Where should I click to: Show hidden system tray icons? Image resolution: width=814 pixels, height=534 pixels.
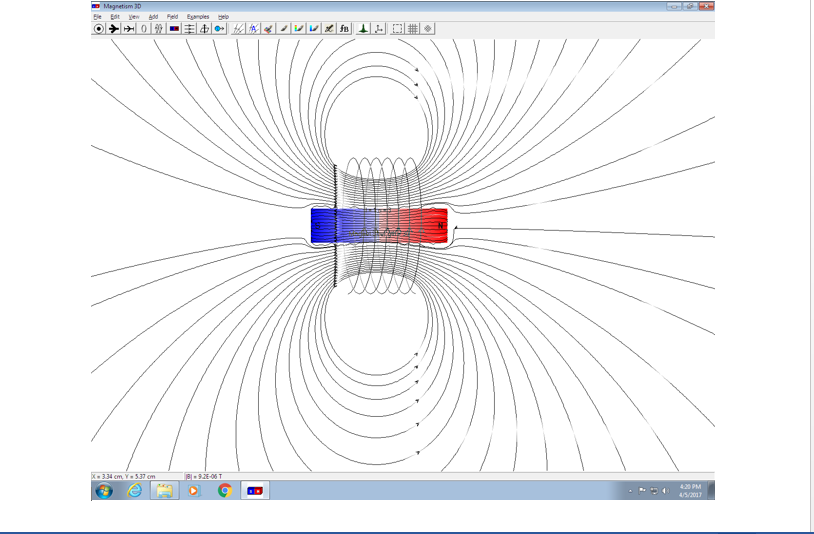click(x=630, y=490)
